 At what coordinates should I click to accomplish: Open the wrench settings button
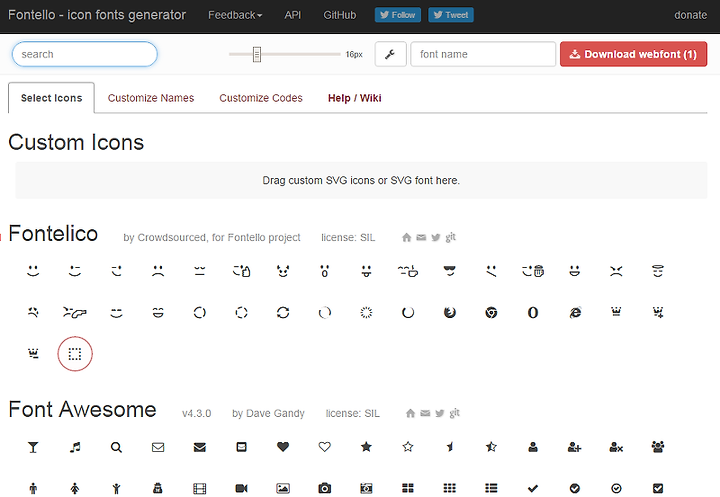click(390, 54)
